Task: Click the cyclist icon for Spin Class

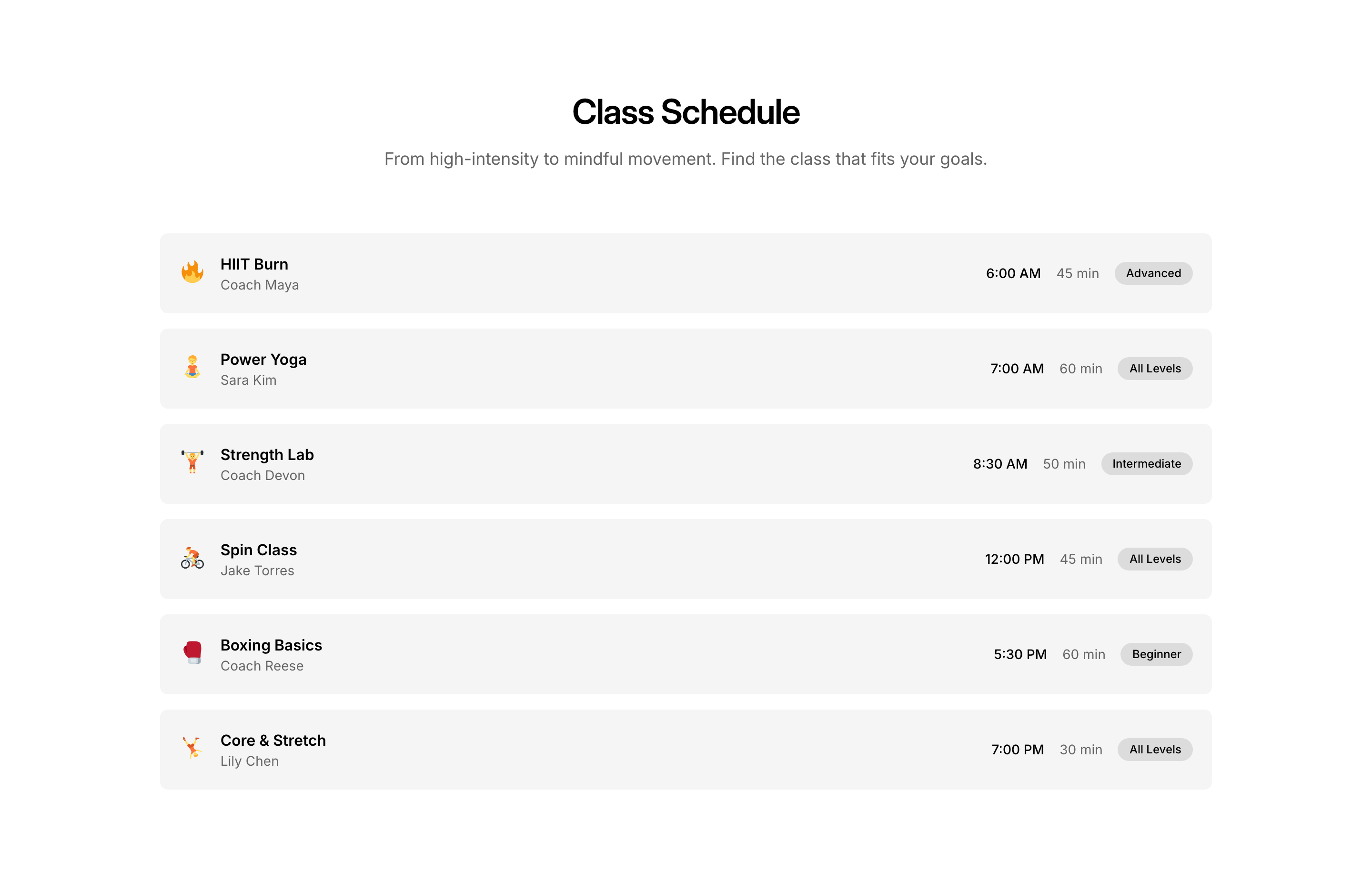Action: pos(192,558)
